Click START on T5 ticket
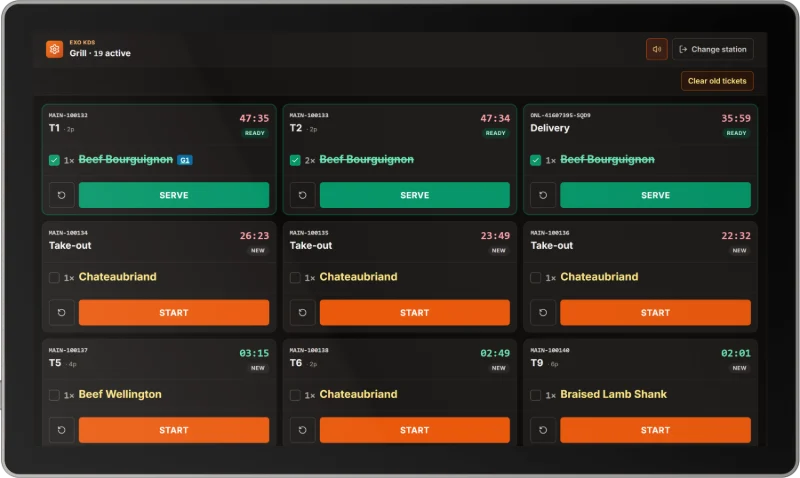Screen dimensions: 800x478 (174, 430)
